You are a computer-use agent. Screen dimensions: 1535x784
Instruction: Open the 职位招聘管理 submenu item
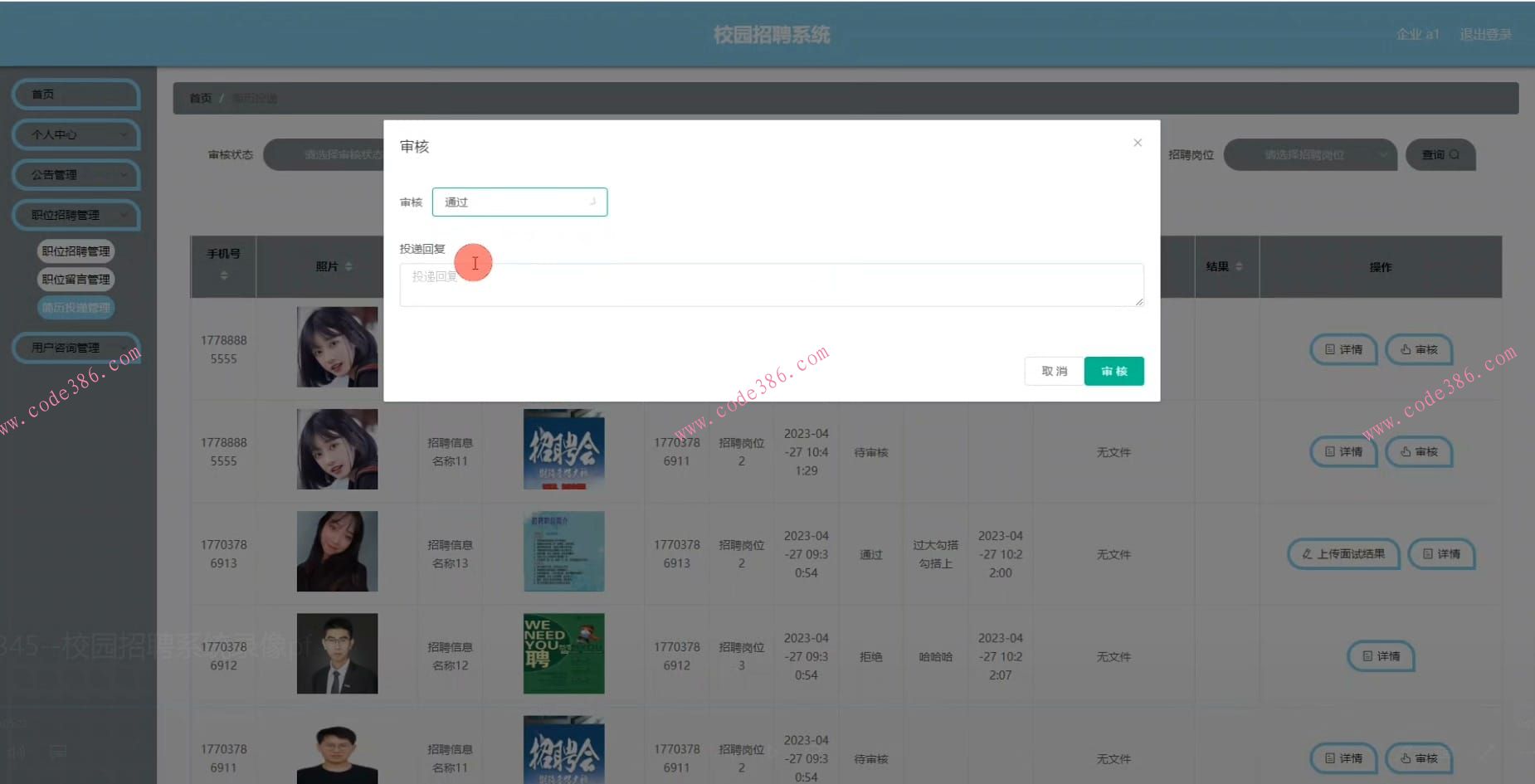76,251
